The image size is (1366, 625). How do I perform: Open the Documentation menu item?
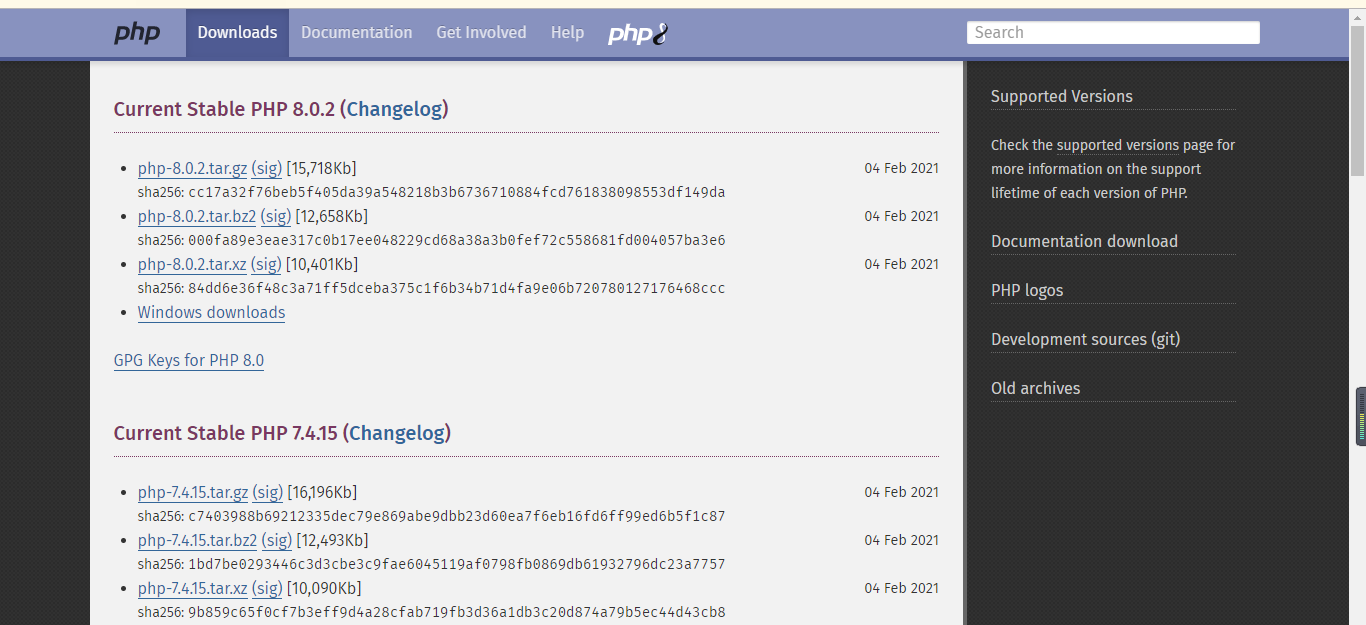click(356, 33)
